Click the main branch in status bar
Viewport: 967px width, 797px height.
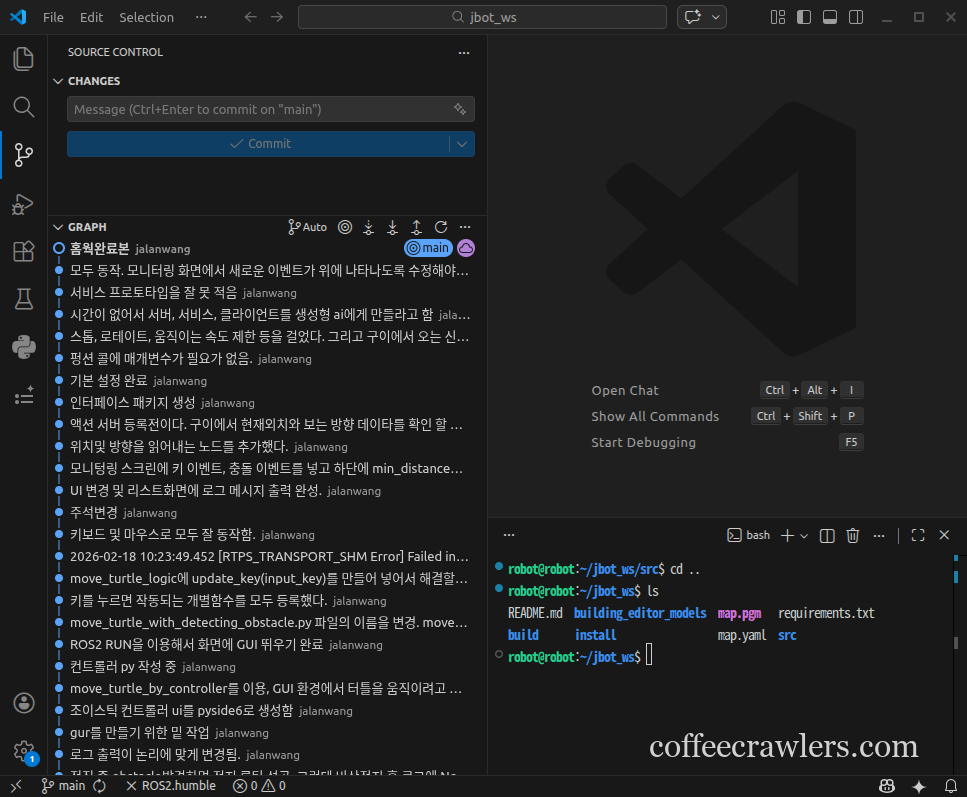click(x=64, y=786)
